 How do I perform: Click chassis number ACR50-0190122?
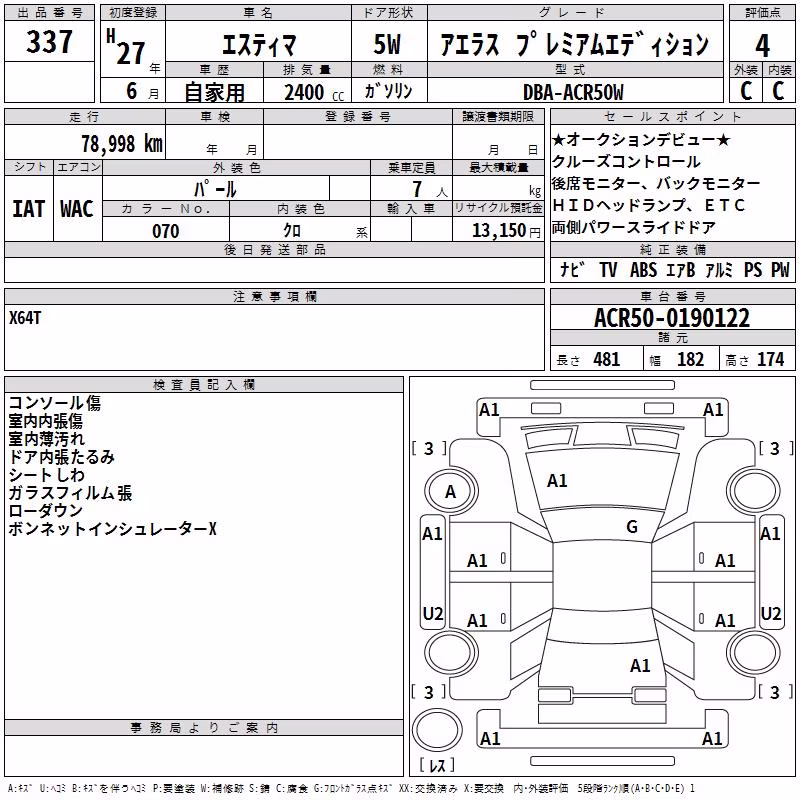(672, 318)
